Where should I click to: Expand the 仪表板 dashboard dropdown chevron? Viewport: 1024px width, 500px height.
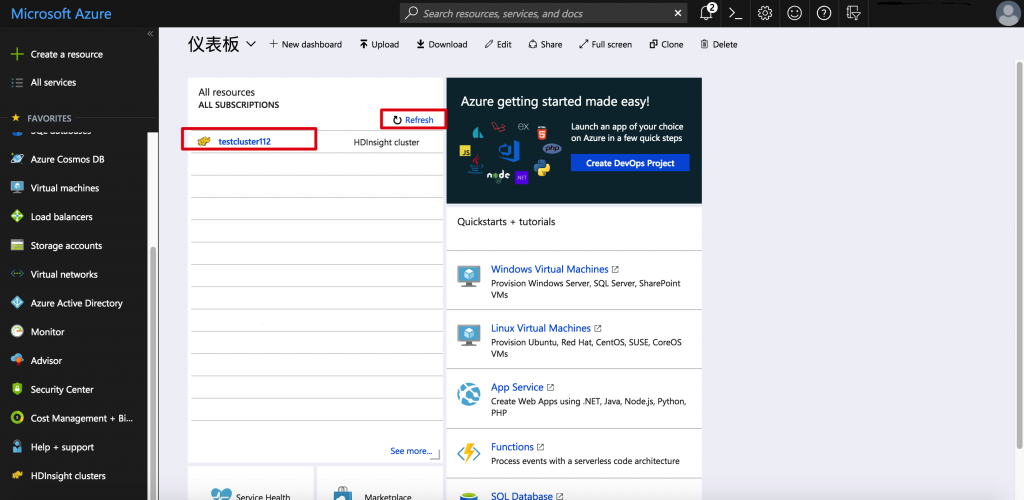(251, 44)
